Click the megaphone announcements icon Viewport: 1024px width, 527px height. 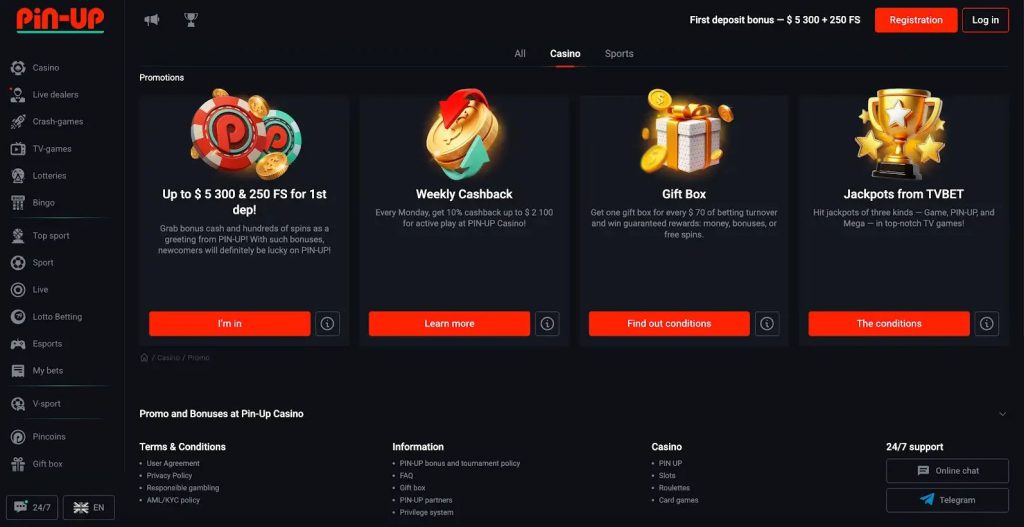[x=152, y=20]
